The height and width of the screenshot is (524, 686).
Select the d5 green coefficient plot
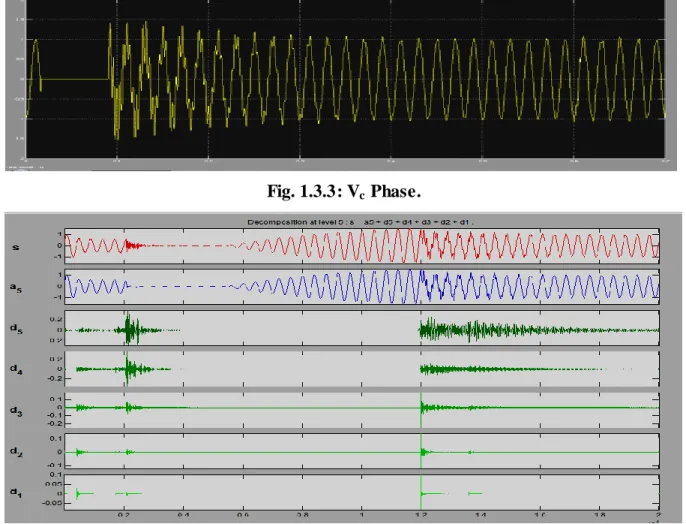pyautogui.click(x=362, y=328)
